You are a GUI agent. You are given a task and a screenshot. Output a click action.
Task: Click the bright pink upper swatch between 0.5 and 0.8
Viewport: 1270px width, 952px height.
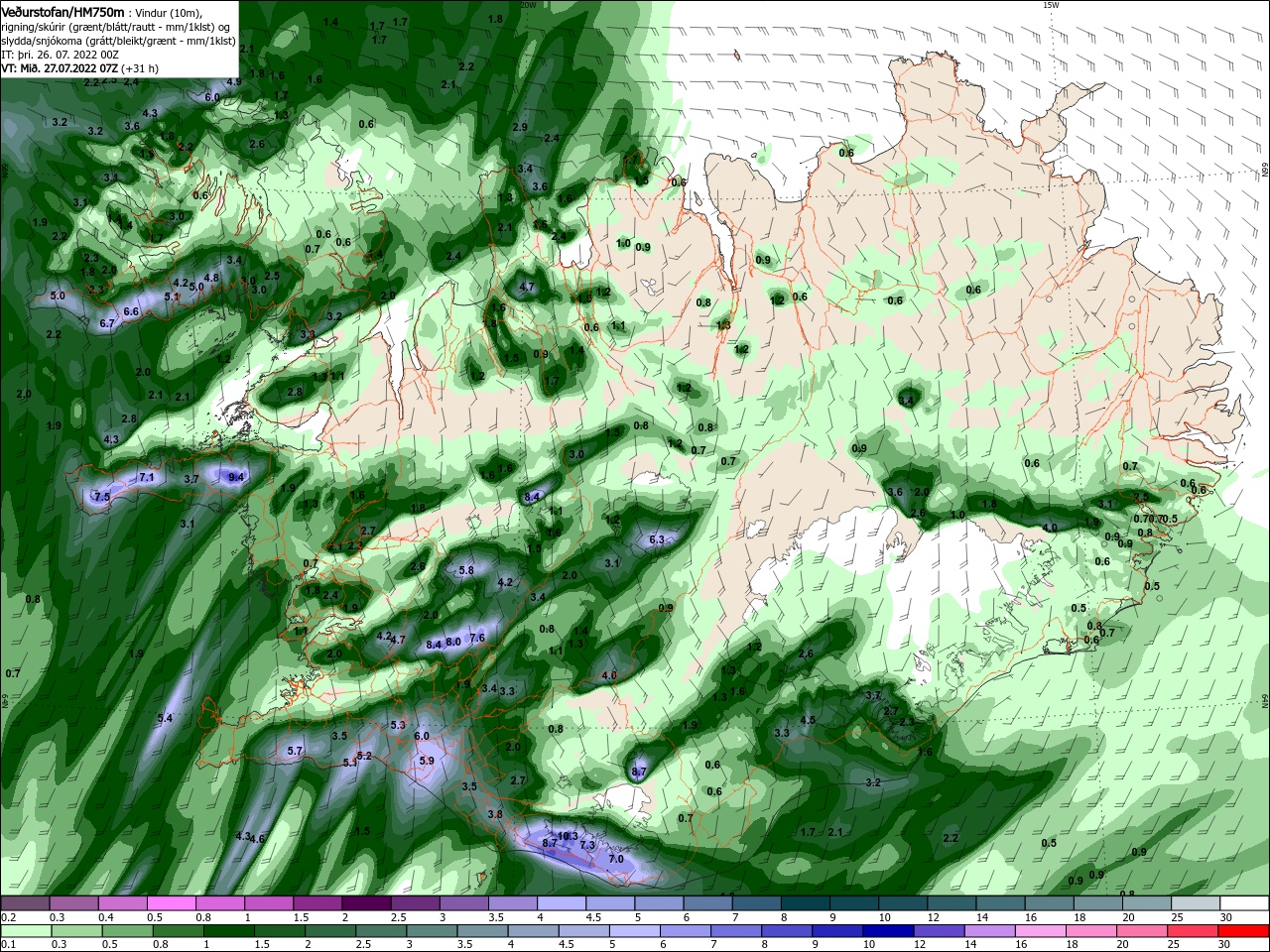coord(172,903)
